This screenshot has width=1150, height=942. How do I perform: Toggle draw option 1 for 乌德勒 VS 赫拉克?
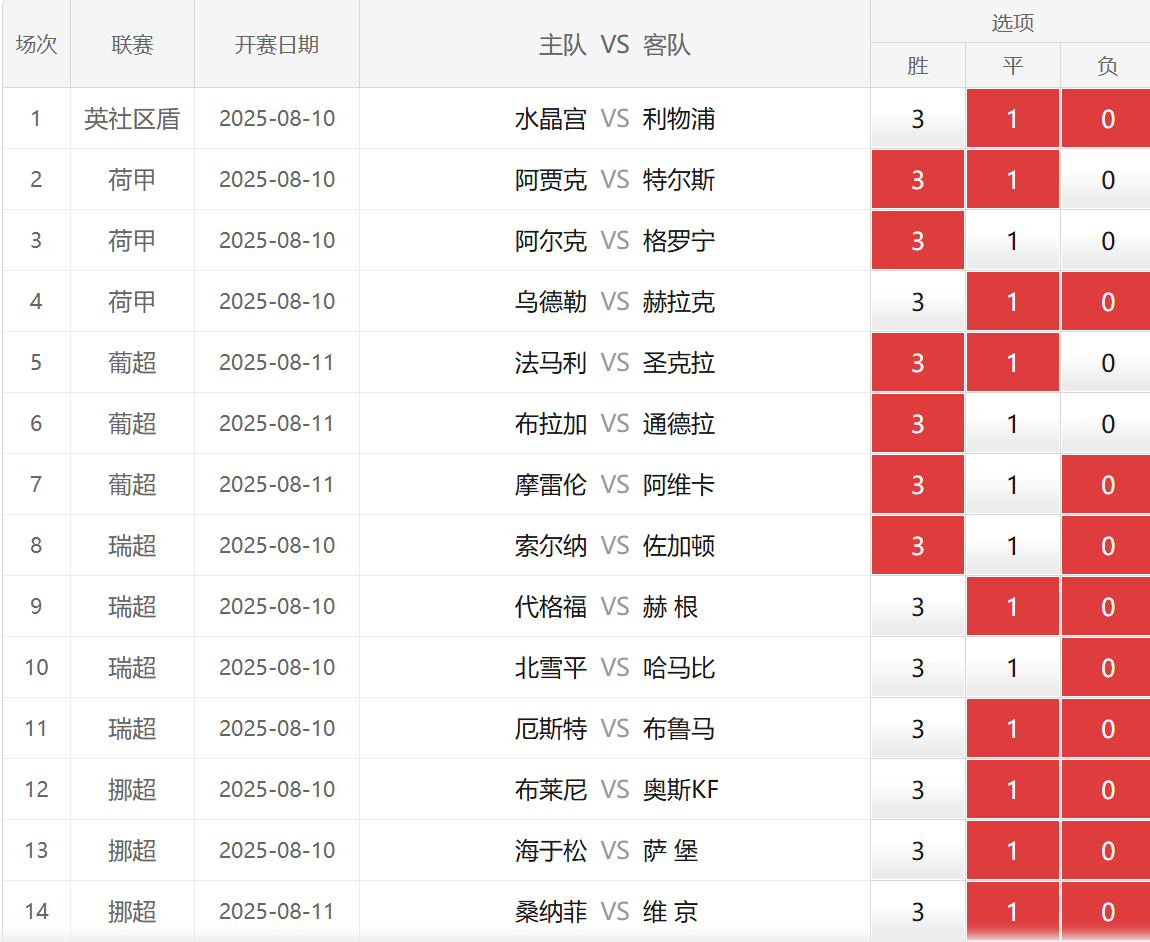tap(1013, 302)
